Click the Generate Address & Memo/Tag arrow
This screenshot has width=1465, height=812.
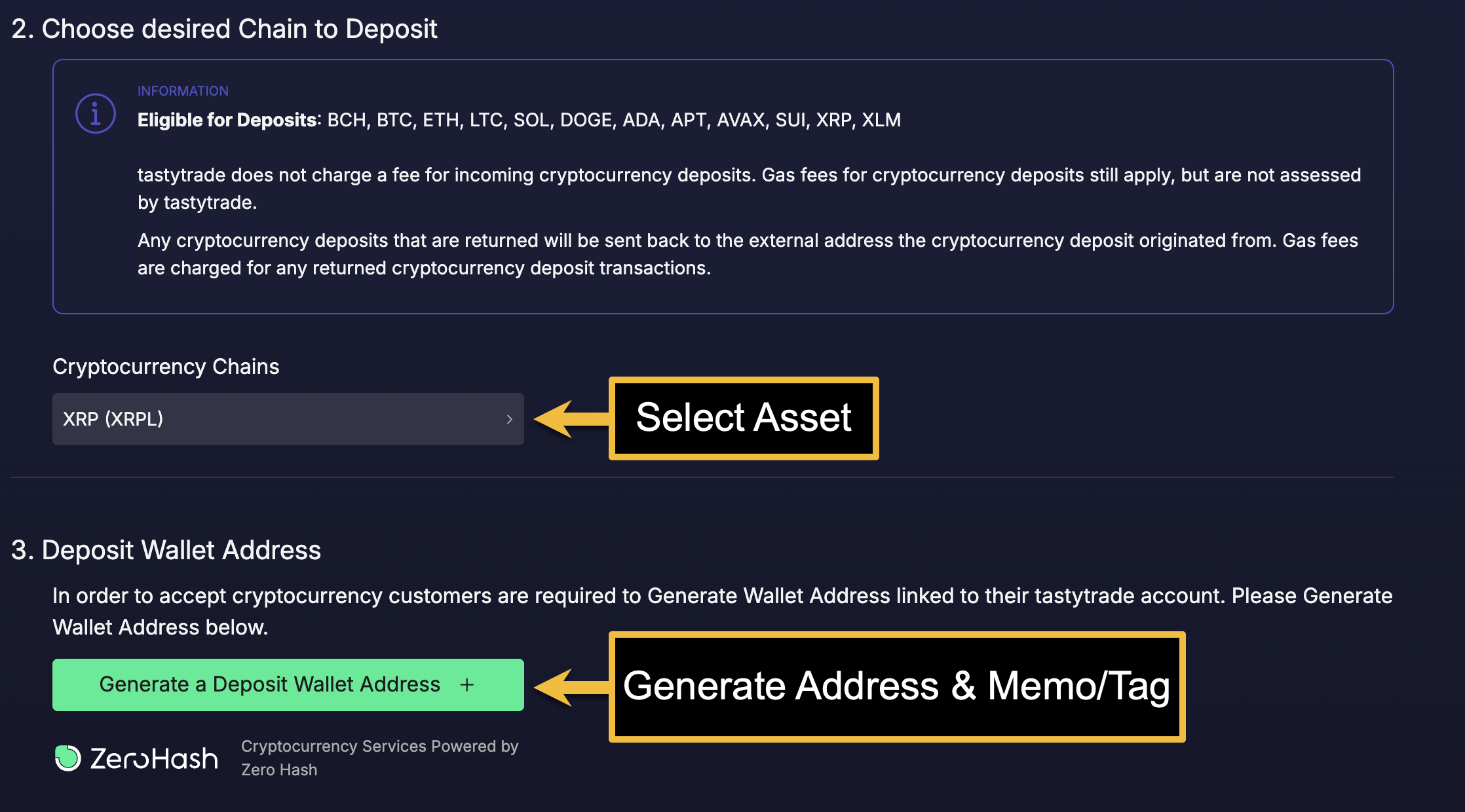coord(570,686)
